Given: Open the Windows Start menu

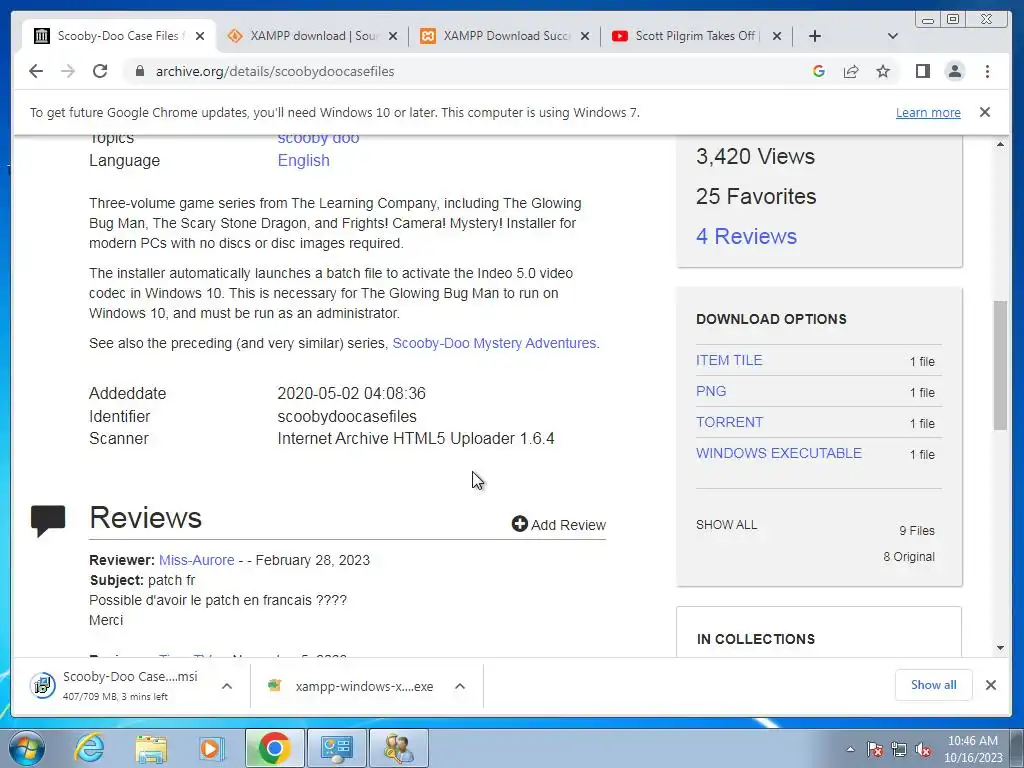Looking at the screenshot, I should point(26,748).
